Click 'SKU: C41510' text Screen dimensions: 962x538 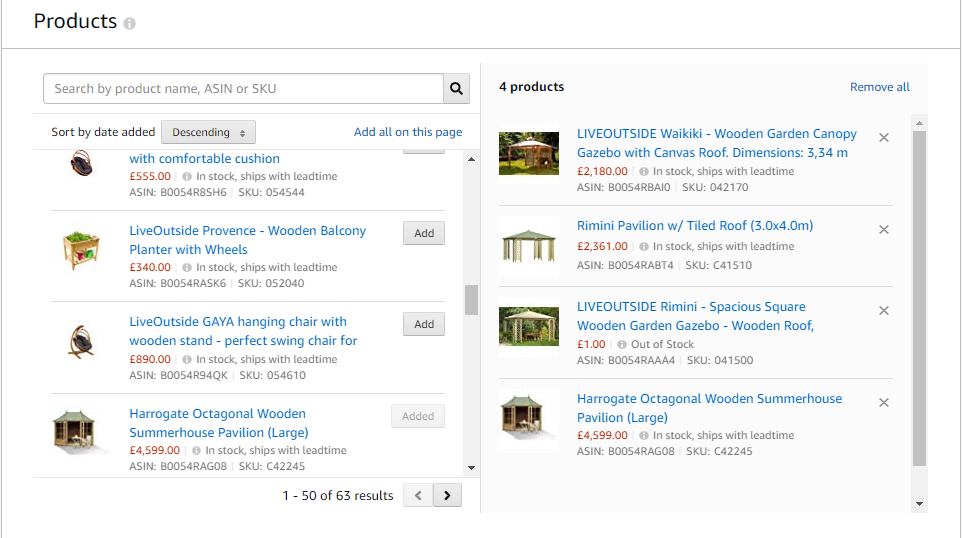pyautogui.click(x=718, y=266)
